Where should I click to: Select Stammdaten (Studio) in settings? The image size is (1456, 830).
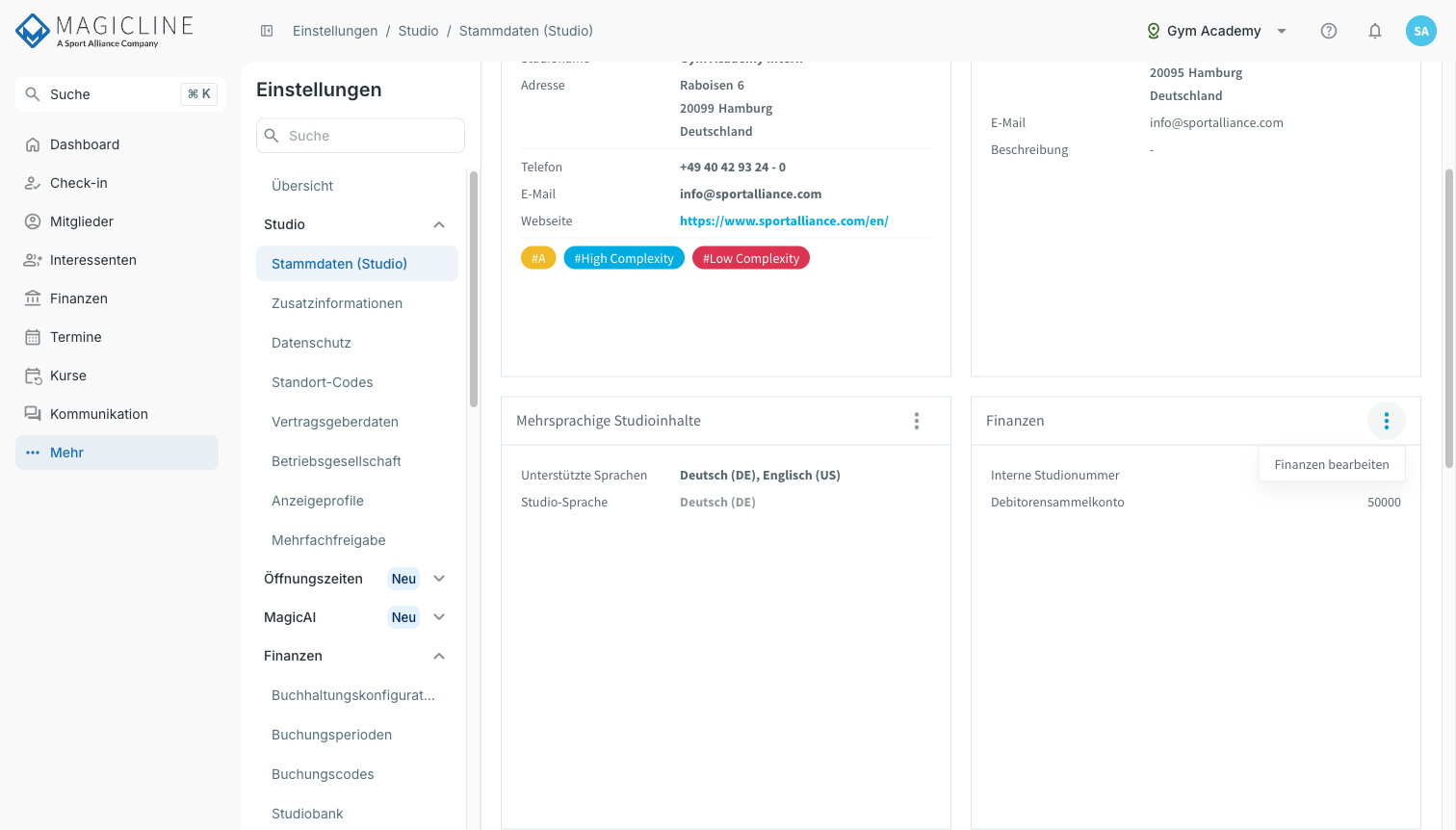pos(357,264)
